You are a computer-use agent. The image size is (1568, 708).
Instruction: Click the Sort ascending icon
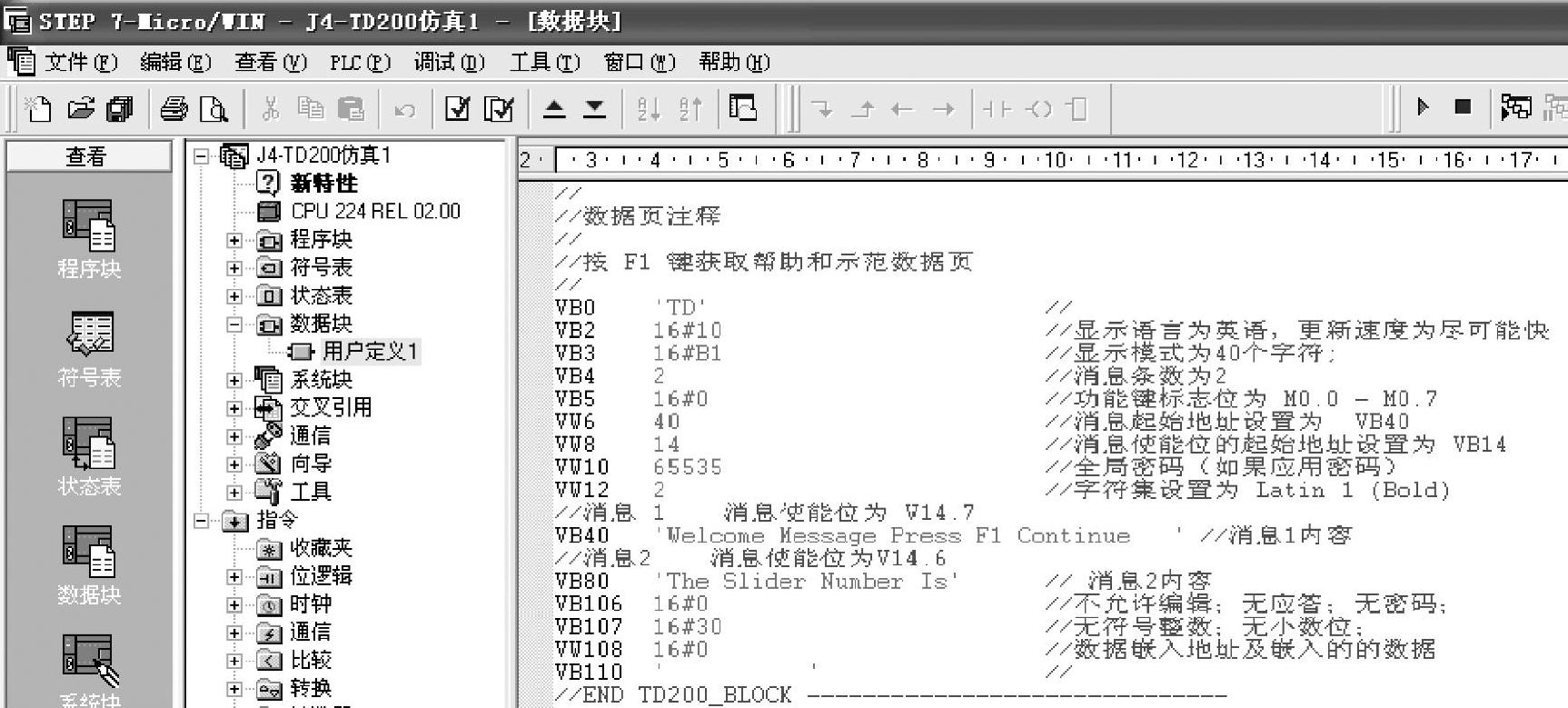649,109
